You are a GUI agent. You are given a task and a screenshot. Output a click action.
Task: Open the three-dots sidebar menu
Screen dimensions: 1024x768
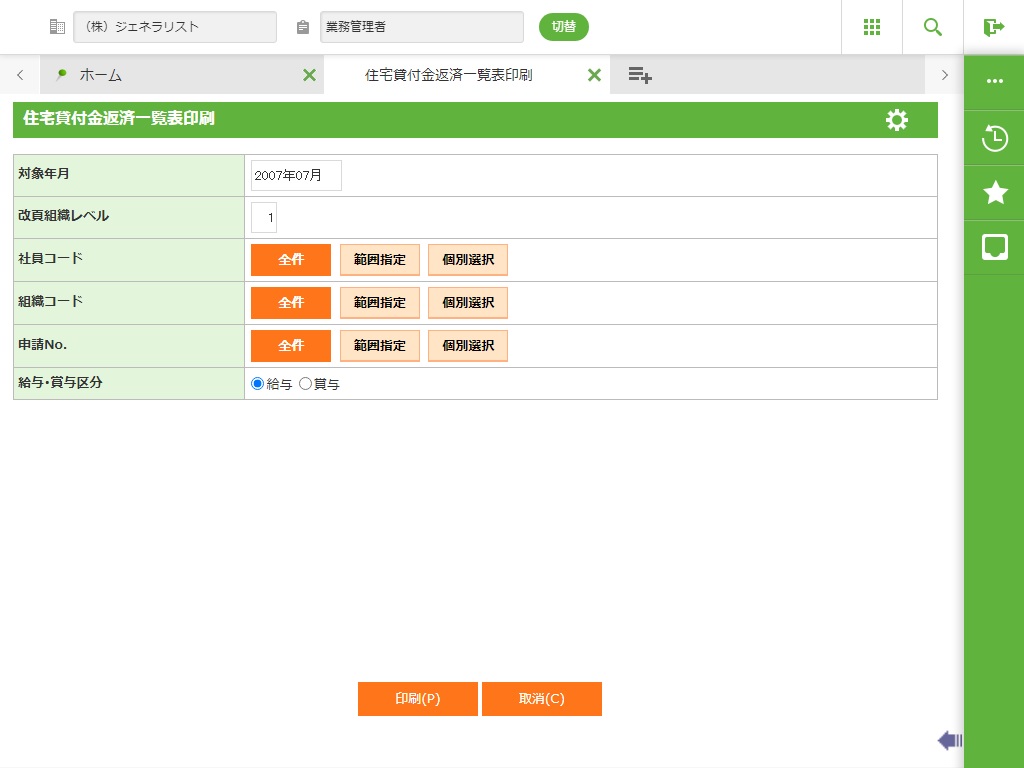tap(995, 82)
